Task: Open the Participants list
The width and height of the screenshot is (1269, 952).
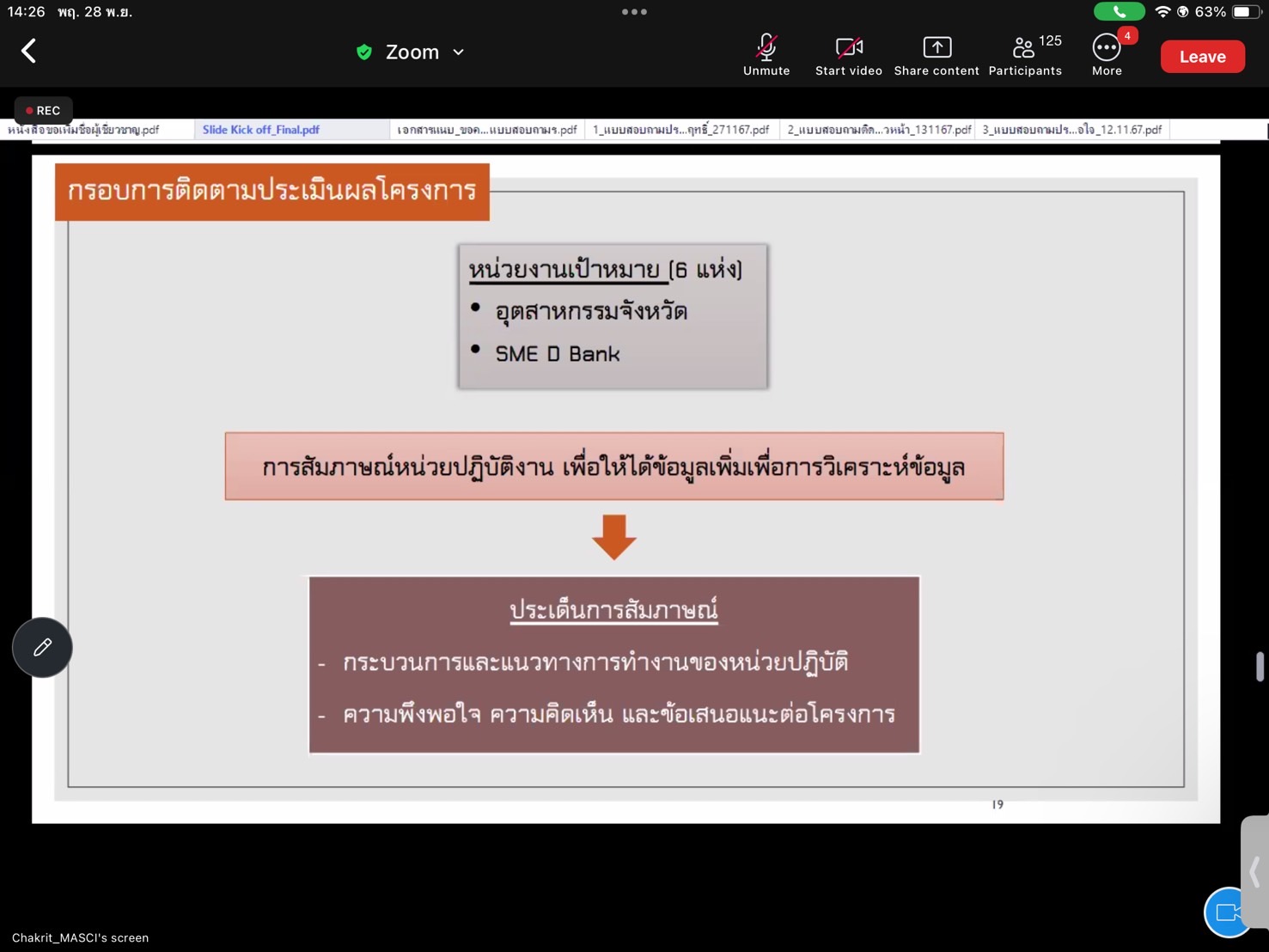Action: click(1025, 55)
